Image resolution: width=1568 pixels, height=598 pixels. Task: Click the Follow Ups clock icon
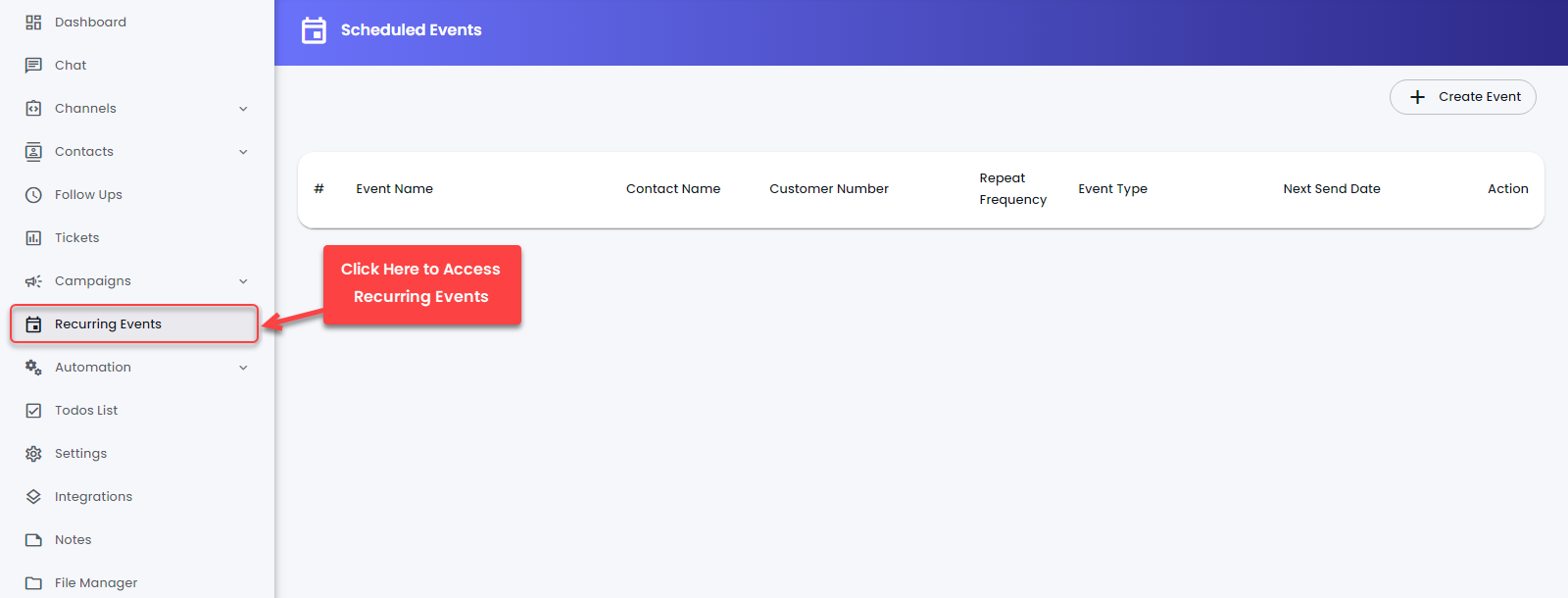pos(33,195)
